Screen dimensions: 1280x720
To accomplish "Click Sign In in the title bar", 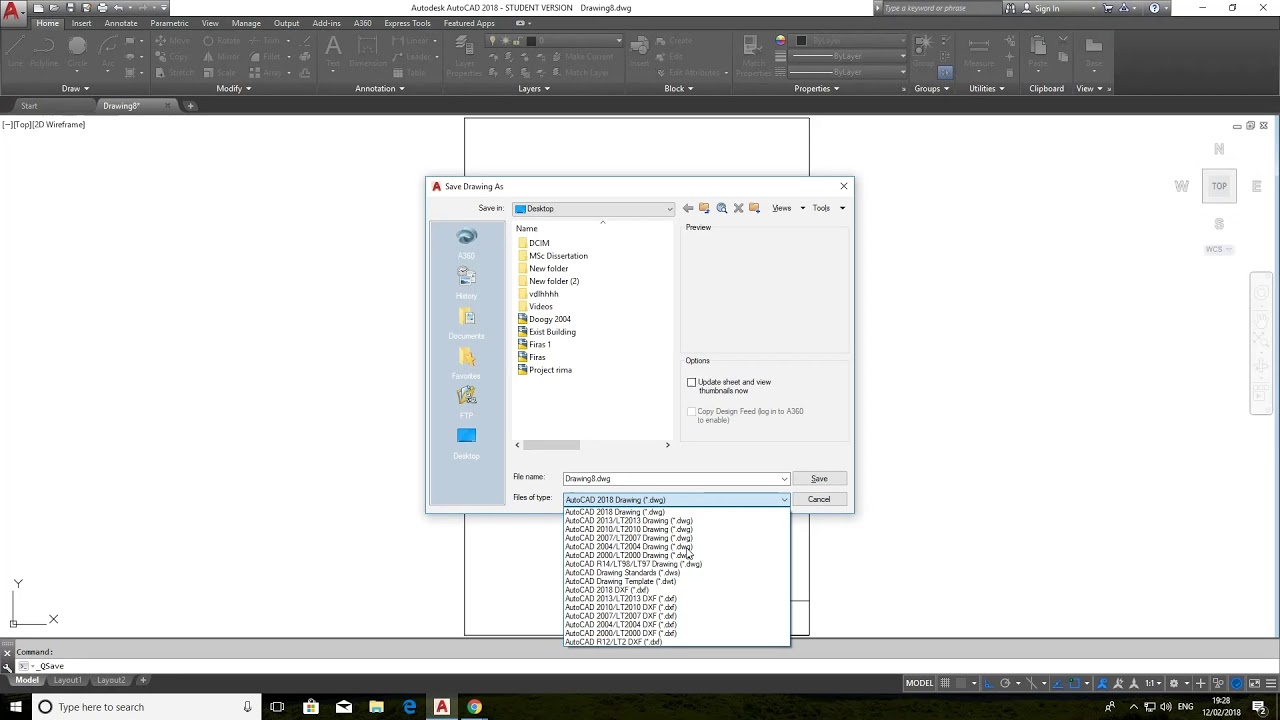I will coord(1047,8).
